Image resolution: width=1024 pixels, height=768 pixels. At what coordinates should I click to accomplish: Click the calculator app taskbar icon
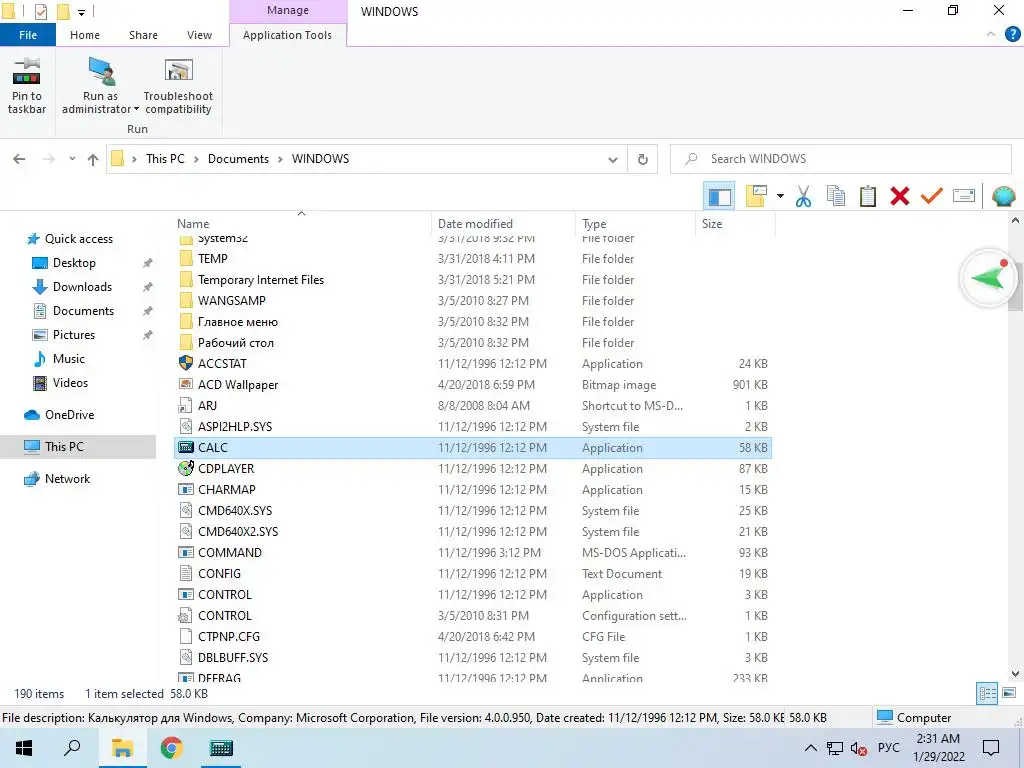(x=221, y=748)
